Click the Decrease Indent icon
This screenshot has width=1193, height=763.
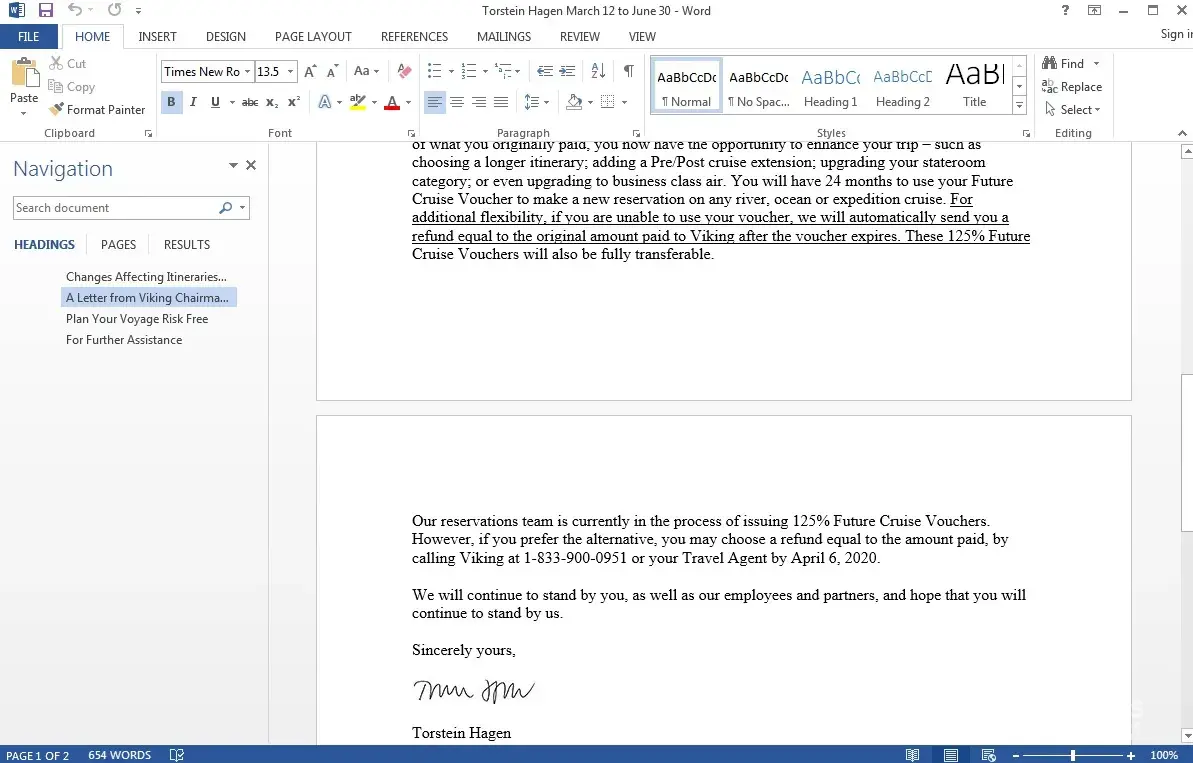pos(544,71)
